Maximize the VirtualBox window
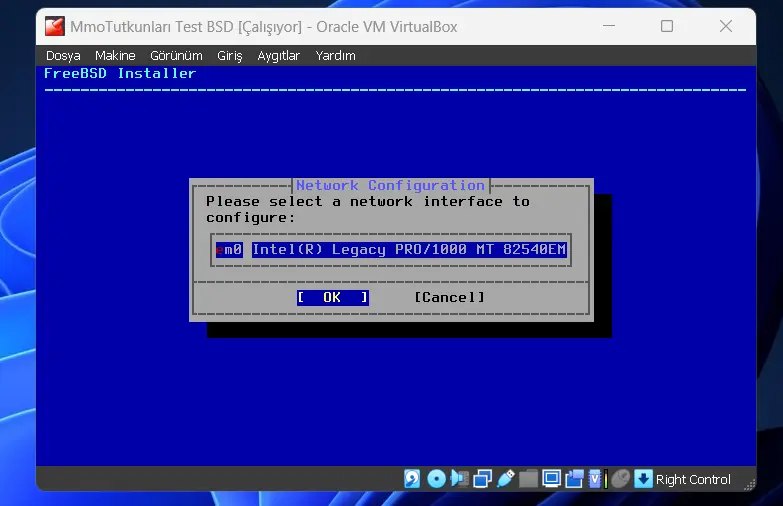 (667, 26)
